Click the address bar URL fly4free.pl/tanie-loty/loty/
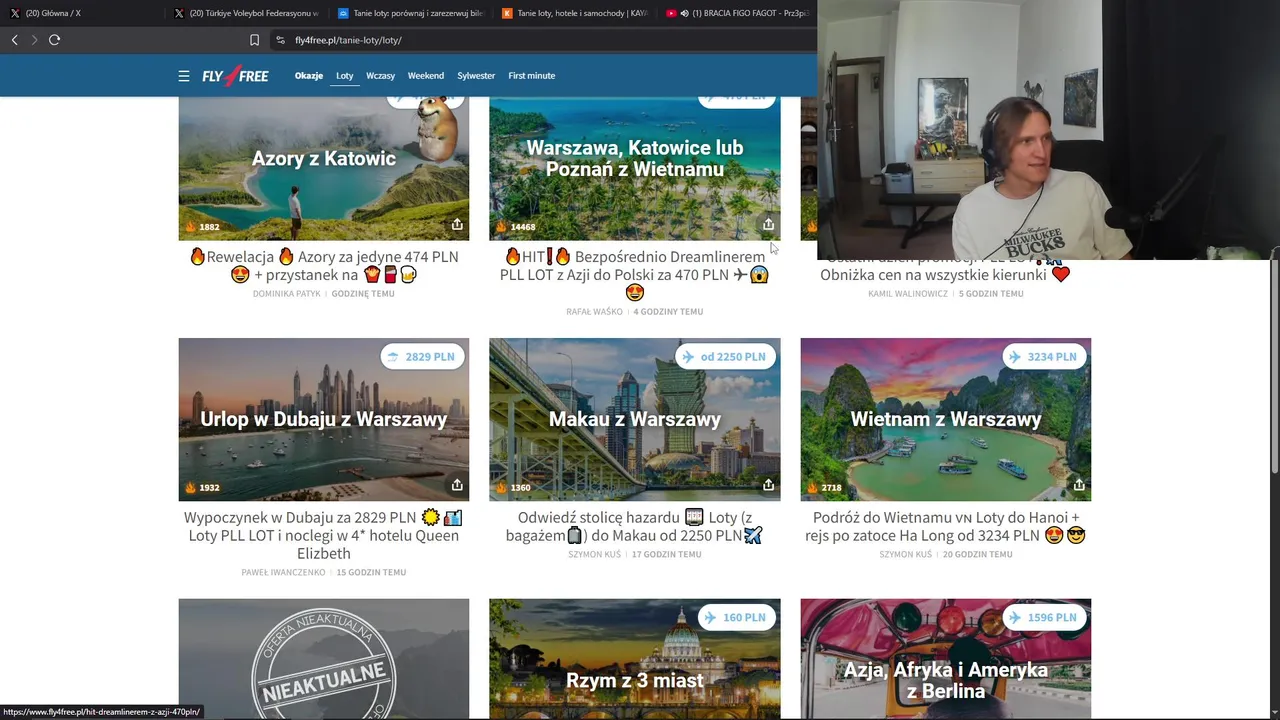This screenshot has width=1280, height=720. click(348, 40)
